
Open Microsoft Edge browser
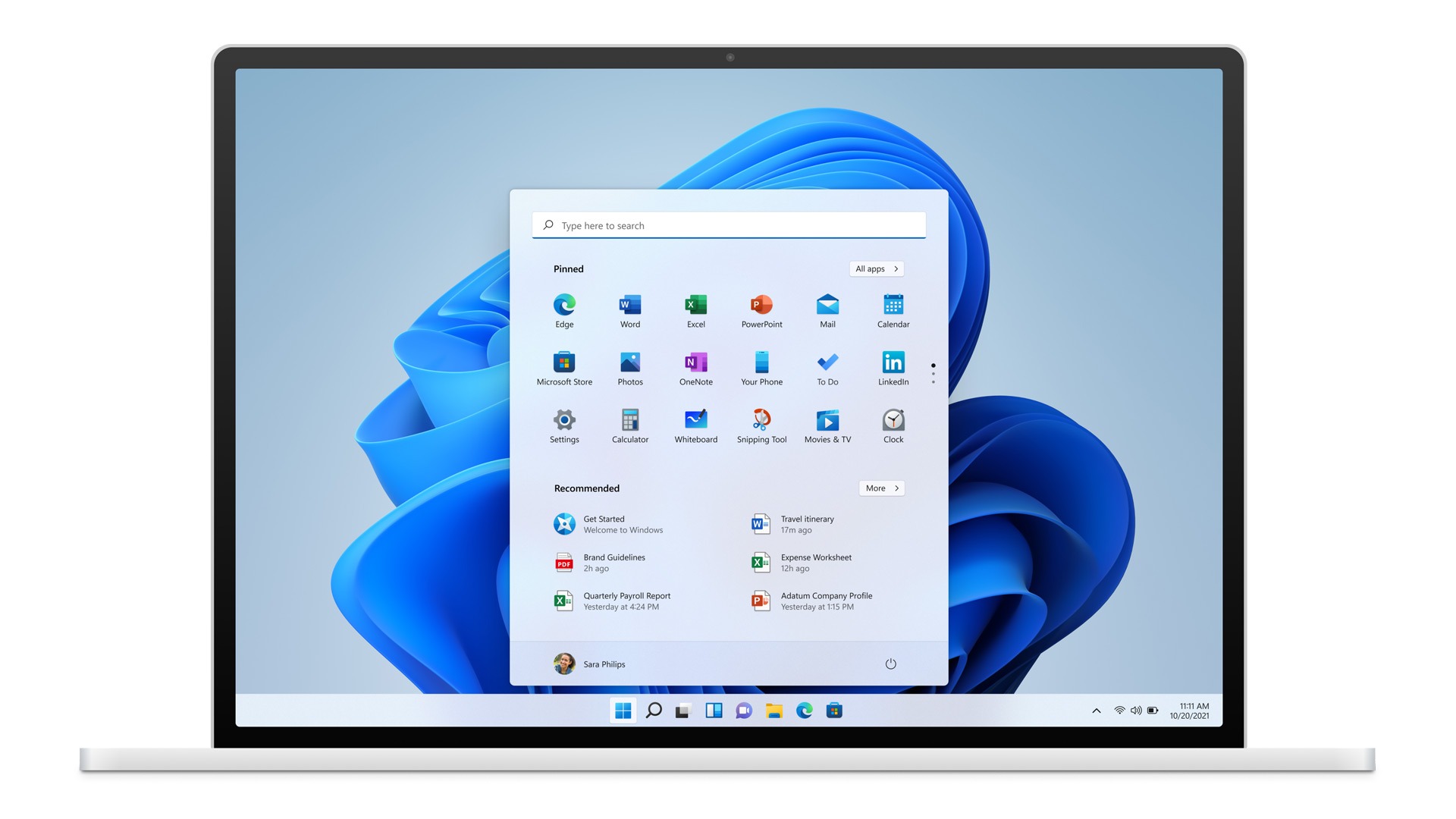[564, 305]
